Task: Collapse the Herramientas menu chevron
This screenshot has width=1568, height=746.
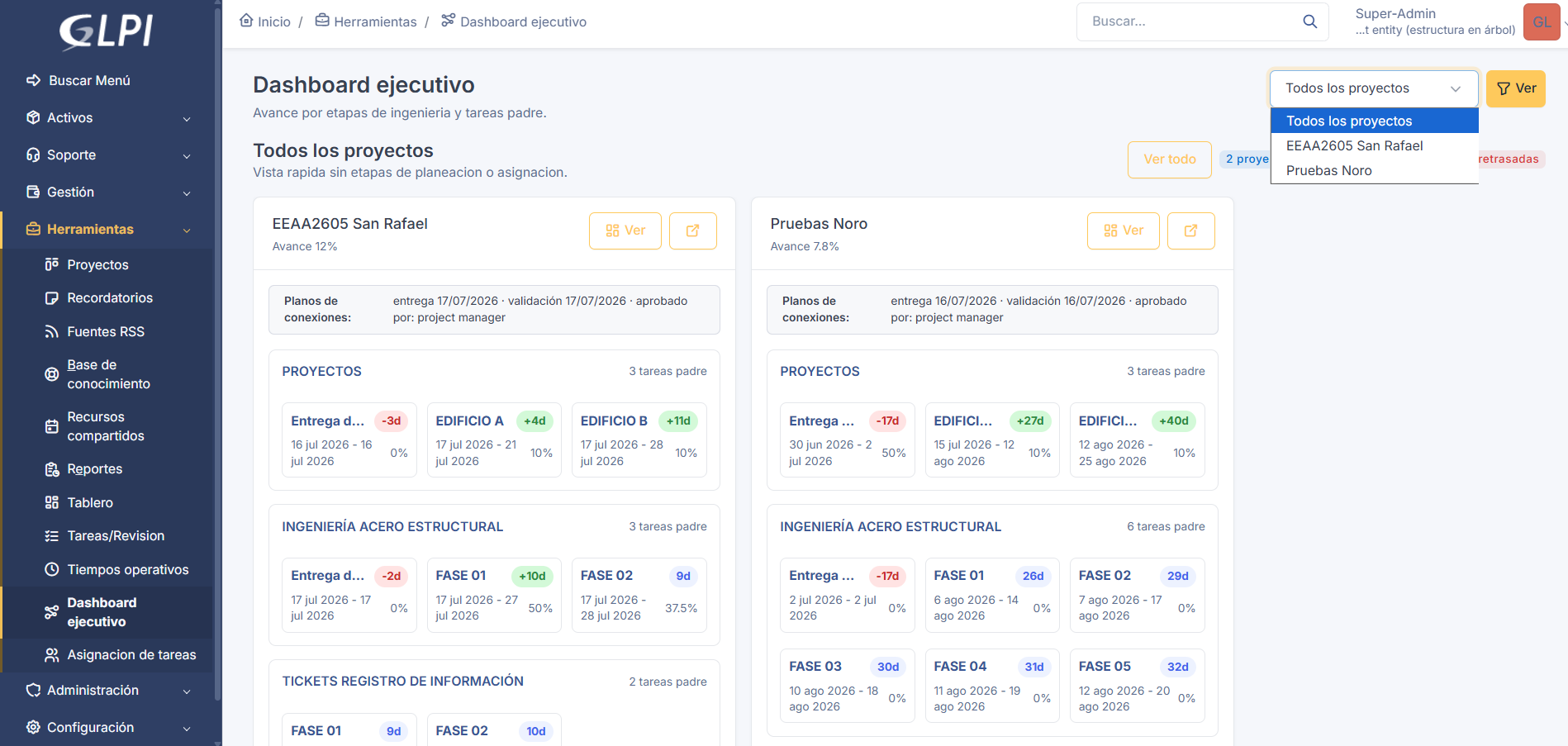Action: [x=187, y=230]
